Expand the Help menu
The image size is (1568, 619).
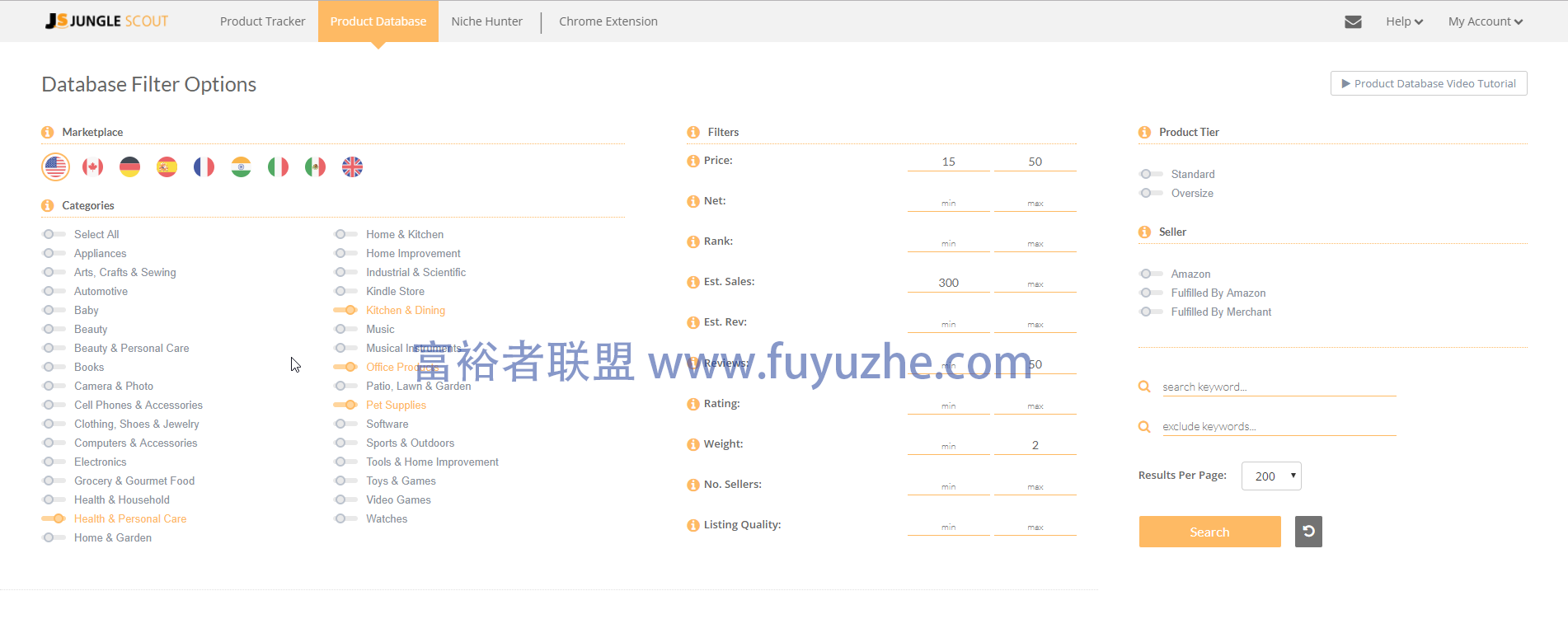(x=1404, y=21)
